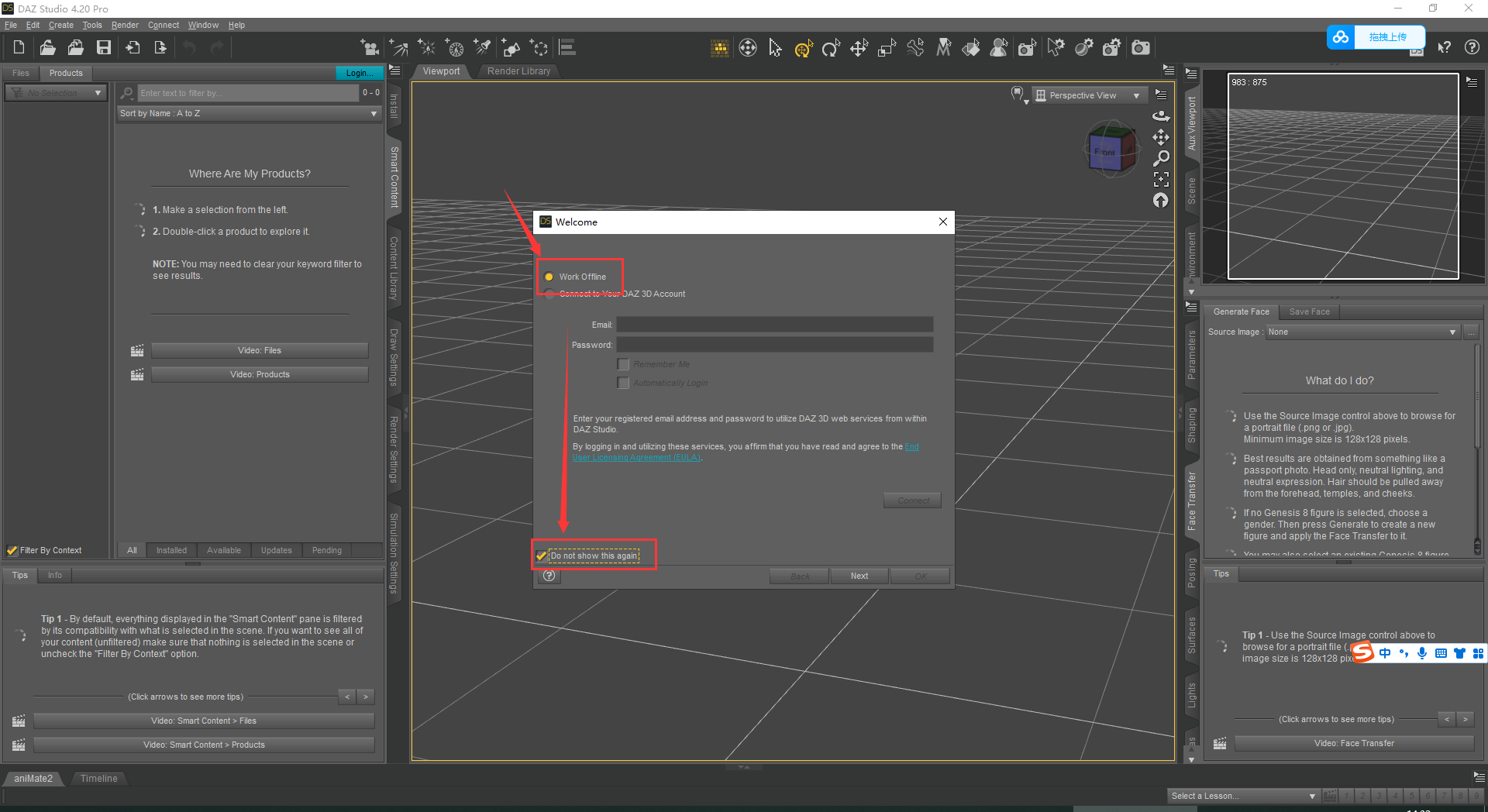Viewport: 1488px width, 812px height.
Task: Click the Save floppy disk icon
Action: pyautogui.click(x=103, y=48)
